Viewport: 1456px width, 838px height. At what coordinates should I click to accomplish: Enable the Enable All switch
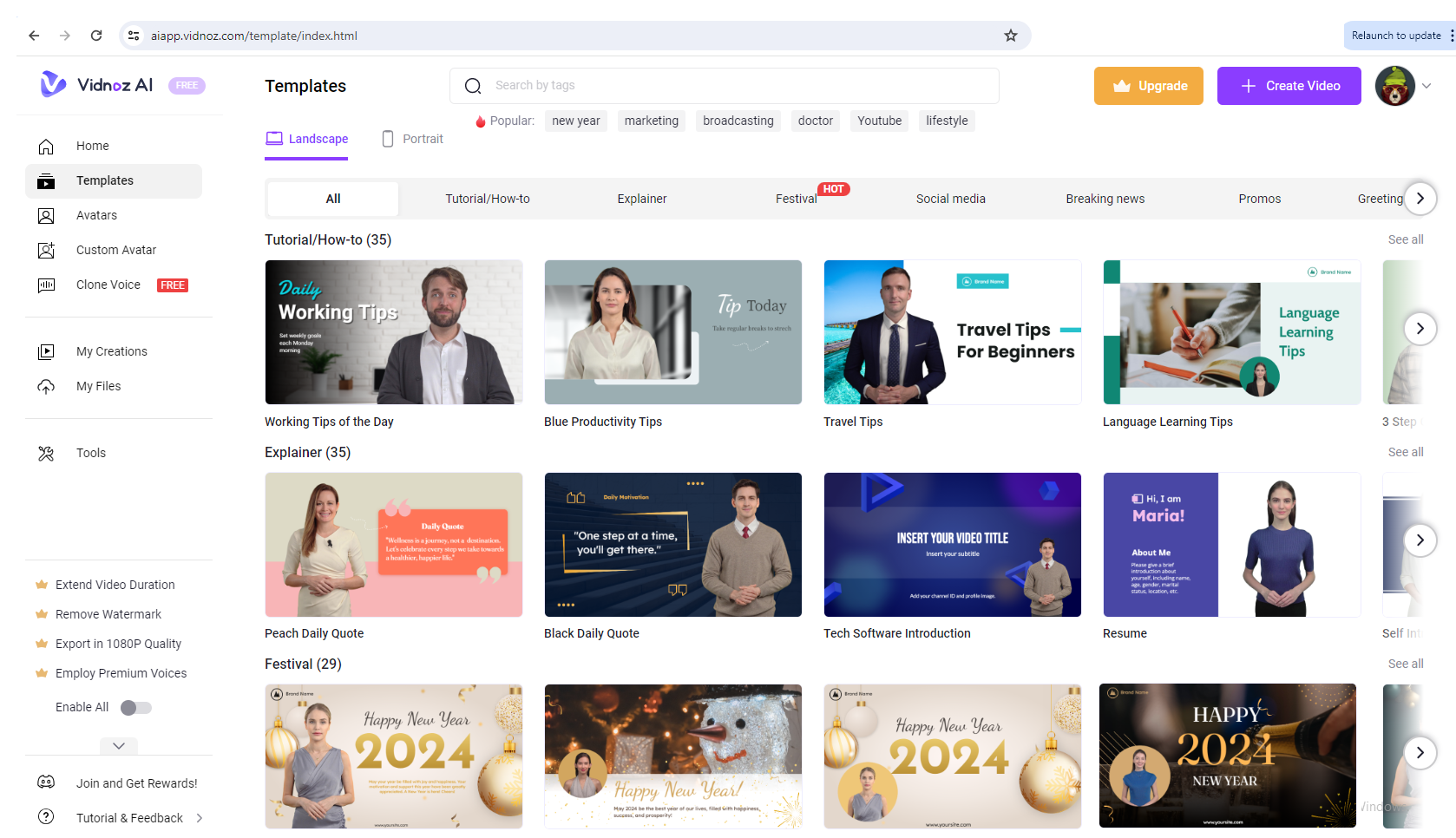tap(135, 707)
